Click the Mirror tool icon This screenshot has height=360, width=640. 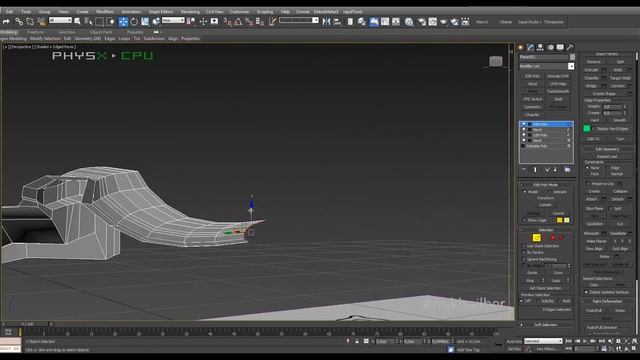326,22
